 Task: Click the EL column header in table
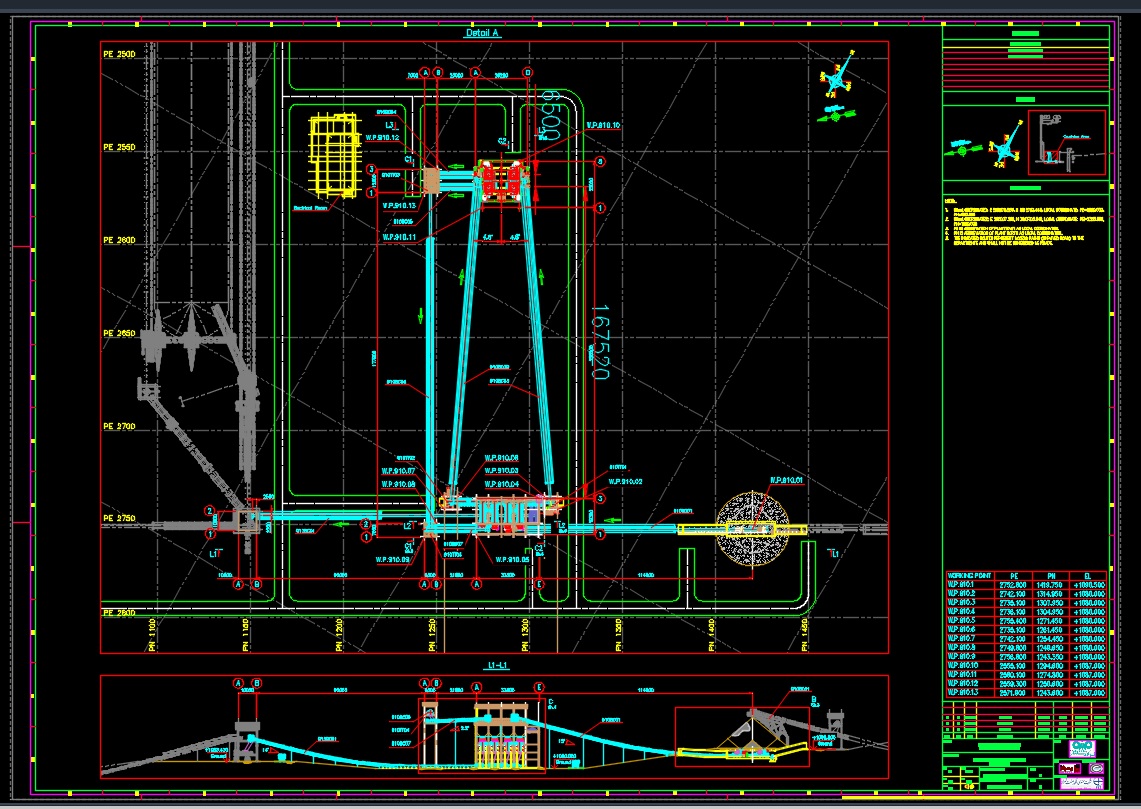[1089, 575]
